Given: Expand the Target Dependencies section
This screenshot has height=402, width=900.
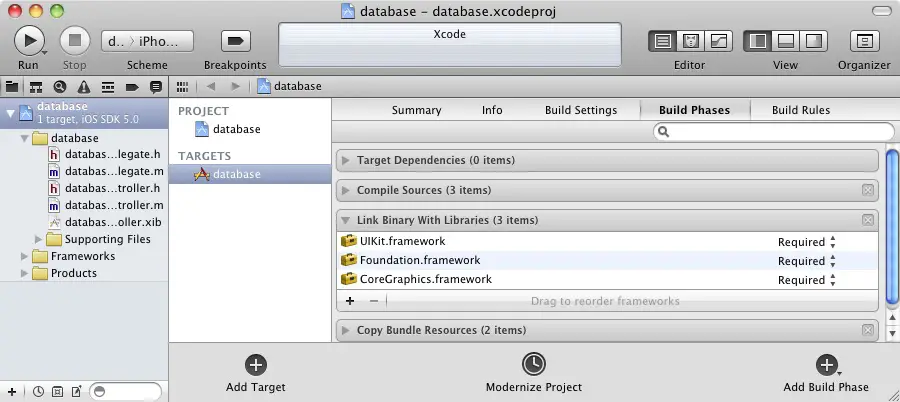Looking at the screenshot, I should [346, 160].
